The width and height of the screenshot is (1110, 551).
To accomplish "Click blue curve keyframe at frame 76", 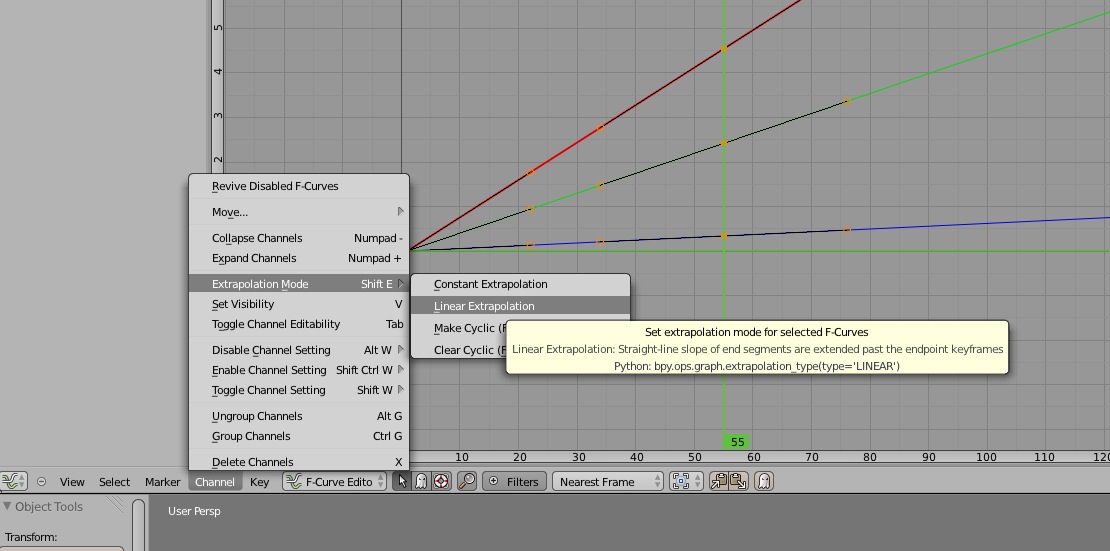I will (x=847, y=230).
